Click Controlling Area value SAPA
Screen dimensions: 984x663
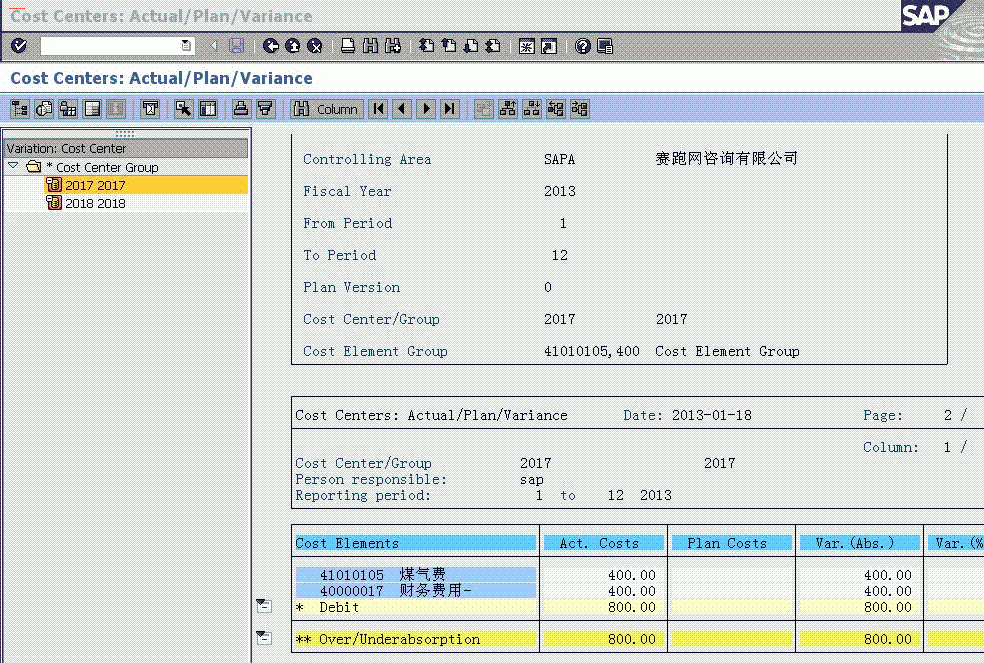(x=559, y=159)
